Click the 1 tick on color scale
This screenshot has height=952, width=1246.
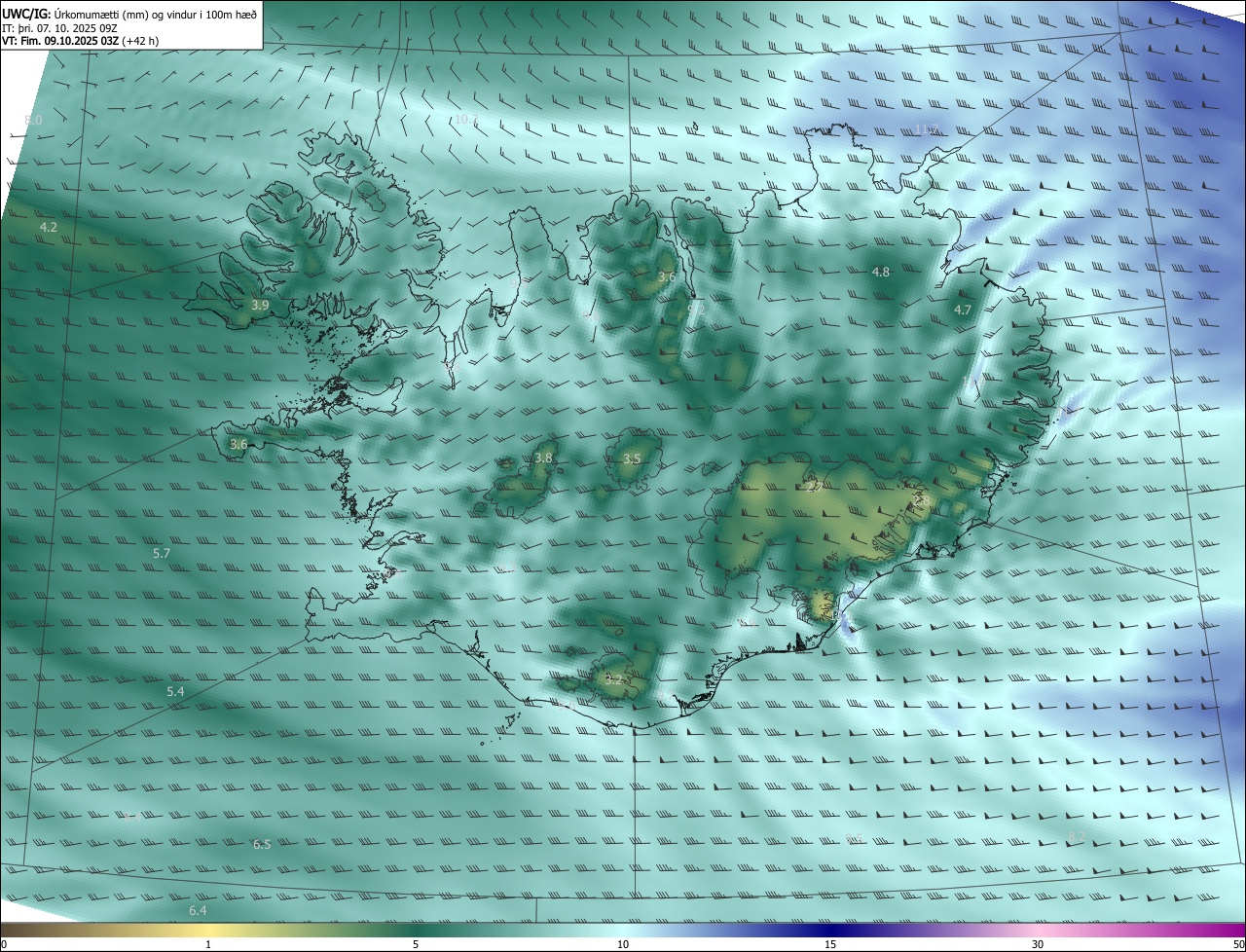208,944
